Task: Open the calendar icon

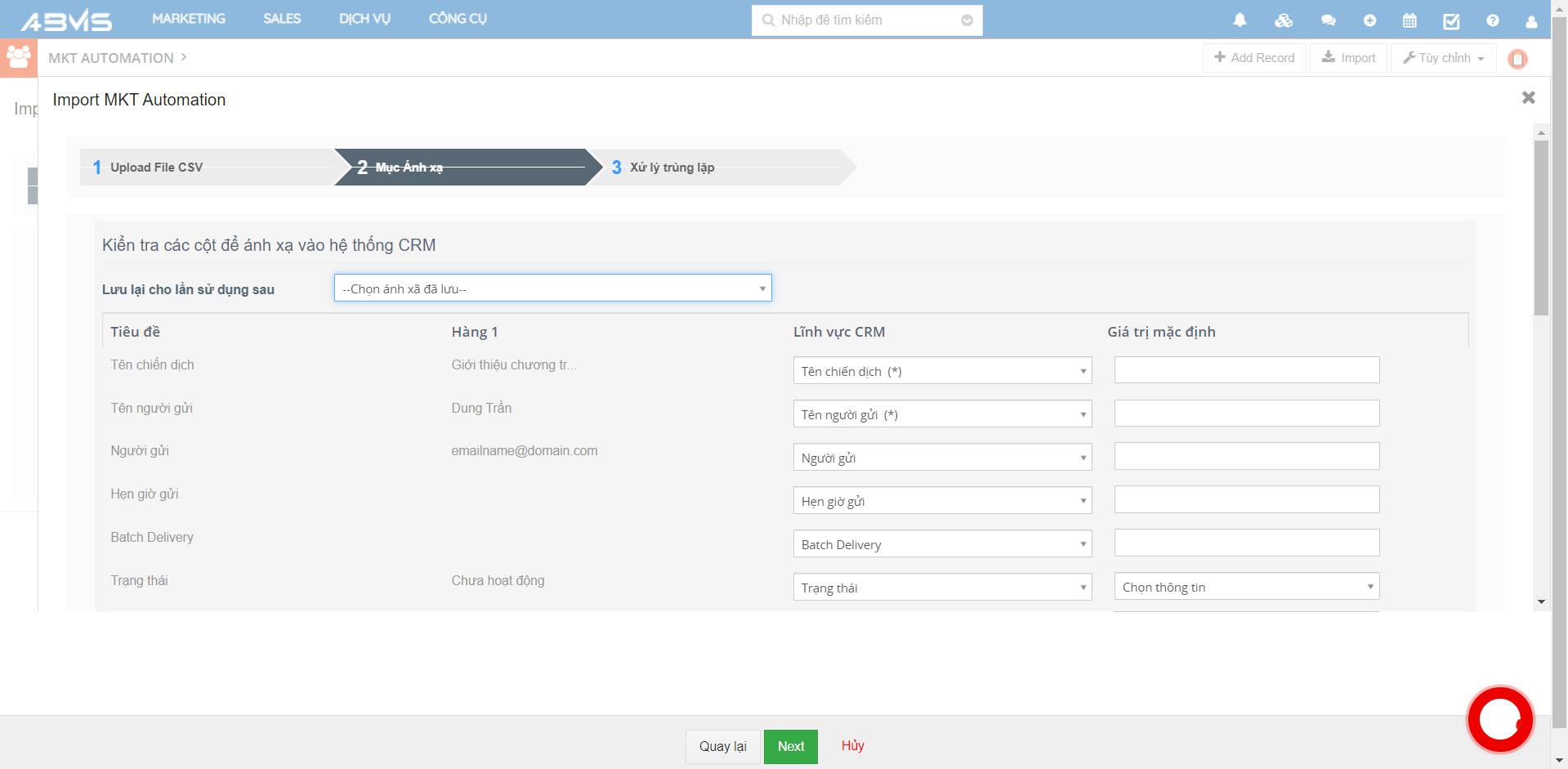Action: pyautogui.click(x=1409, y=20)
